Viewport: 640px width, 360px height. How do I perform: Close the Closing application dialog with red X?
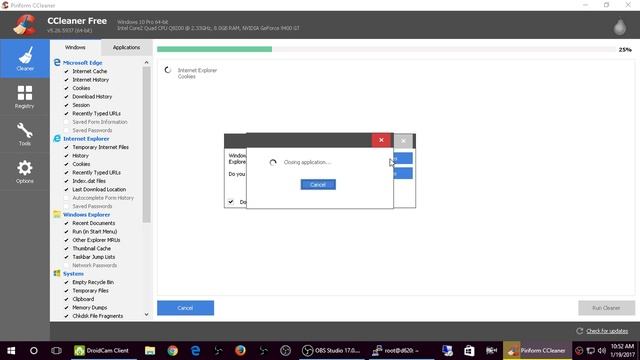coord(381,140)
